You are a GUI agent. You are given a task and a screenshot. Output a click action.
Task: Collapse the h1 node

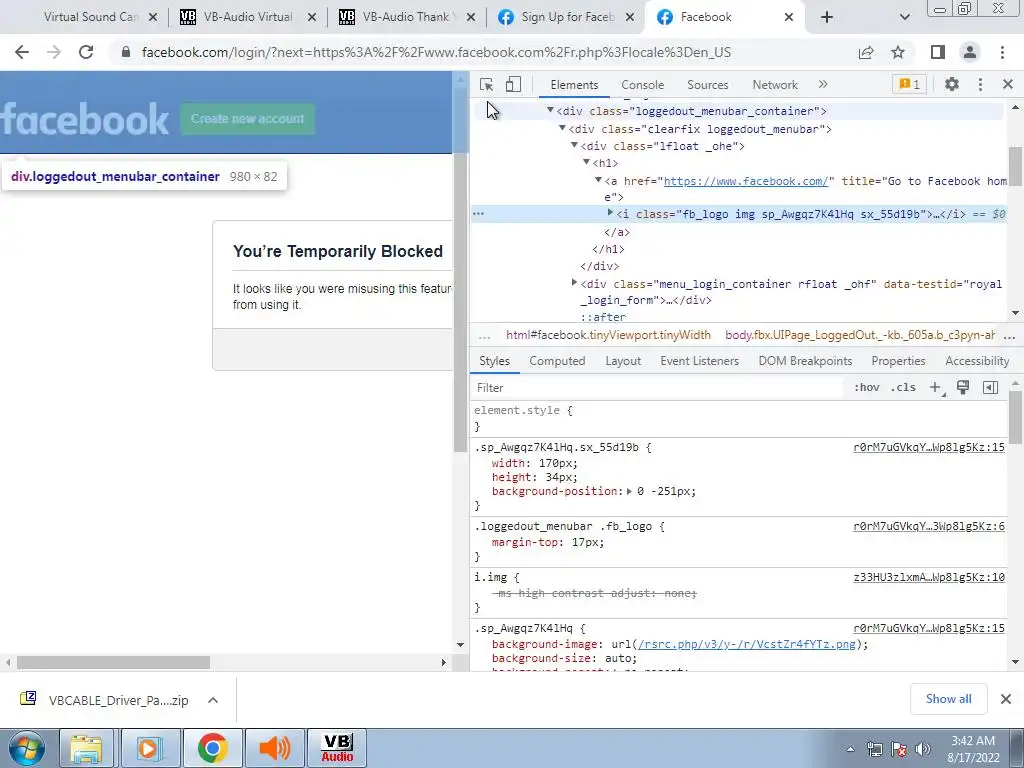click(x=586, y=162)
